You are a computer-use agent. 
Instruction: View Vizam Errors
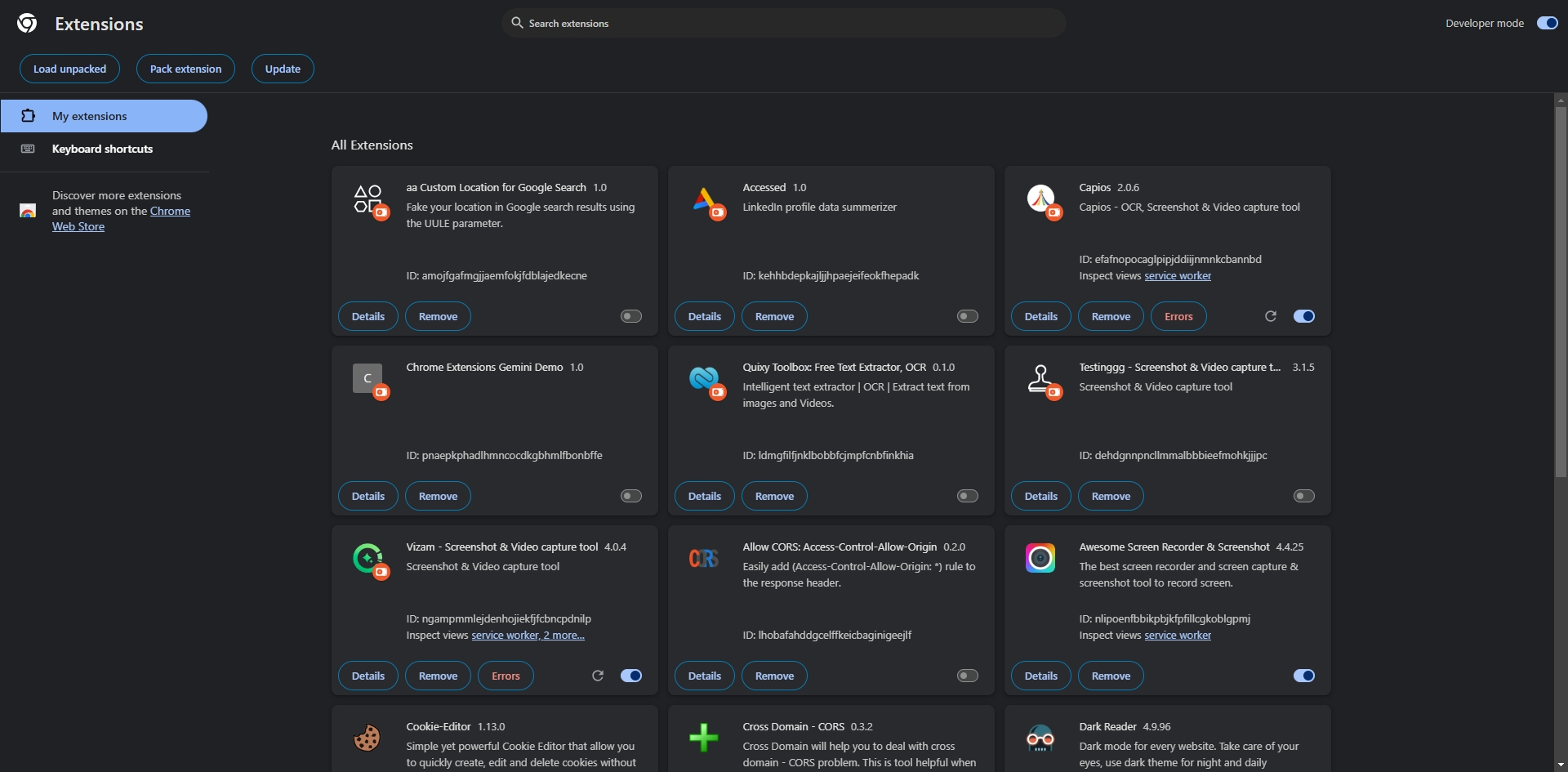click(x=506, y=676)
